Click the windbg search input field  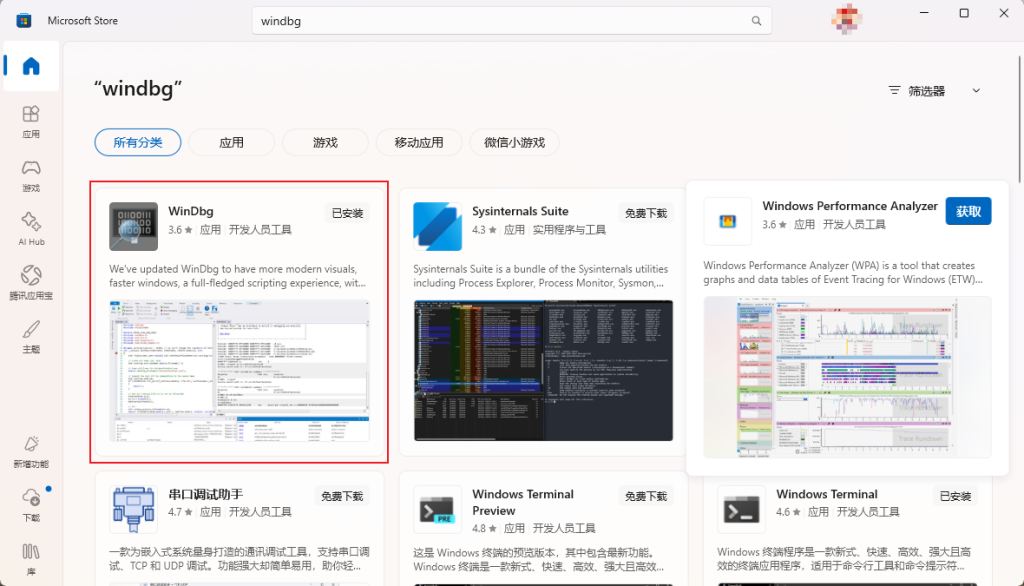(x=500, y=21)
